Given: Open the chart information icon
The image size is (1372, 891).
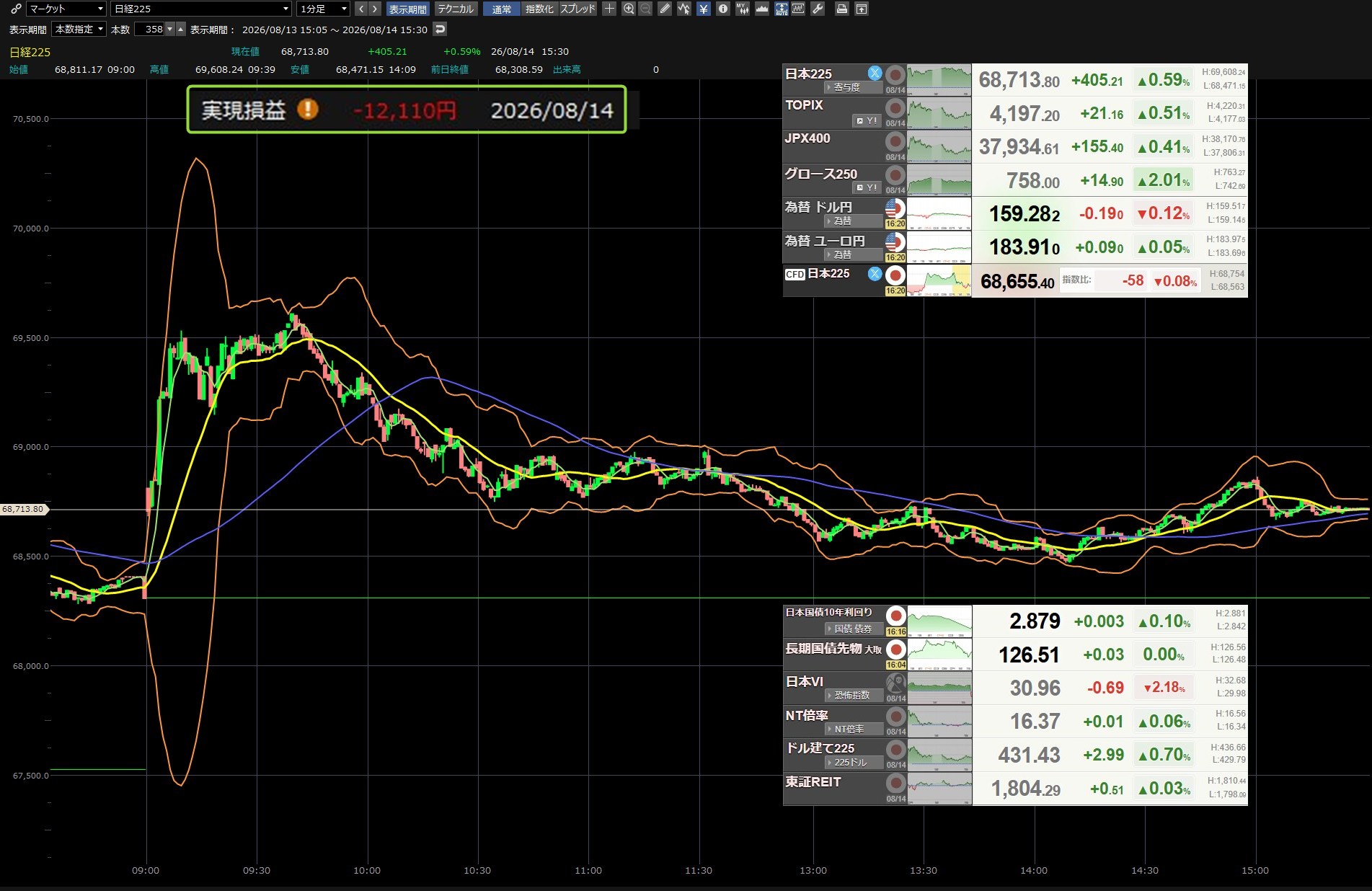Looking at the screenshot, I should coord(723,9).
